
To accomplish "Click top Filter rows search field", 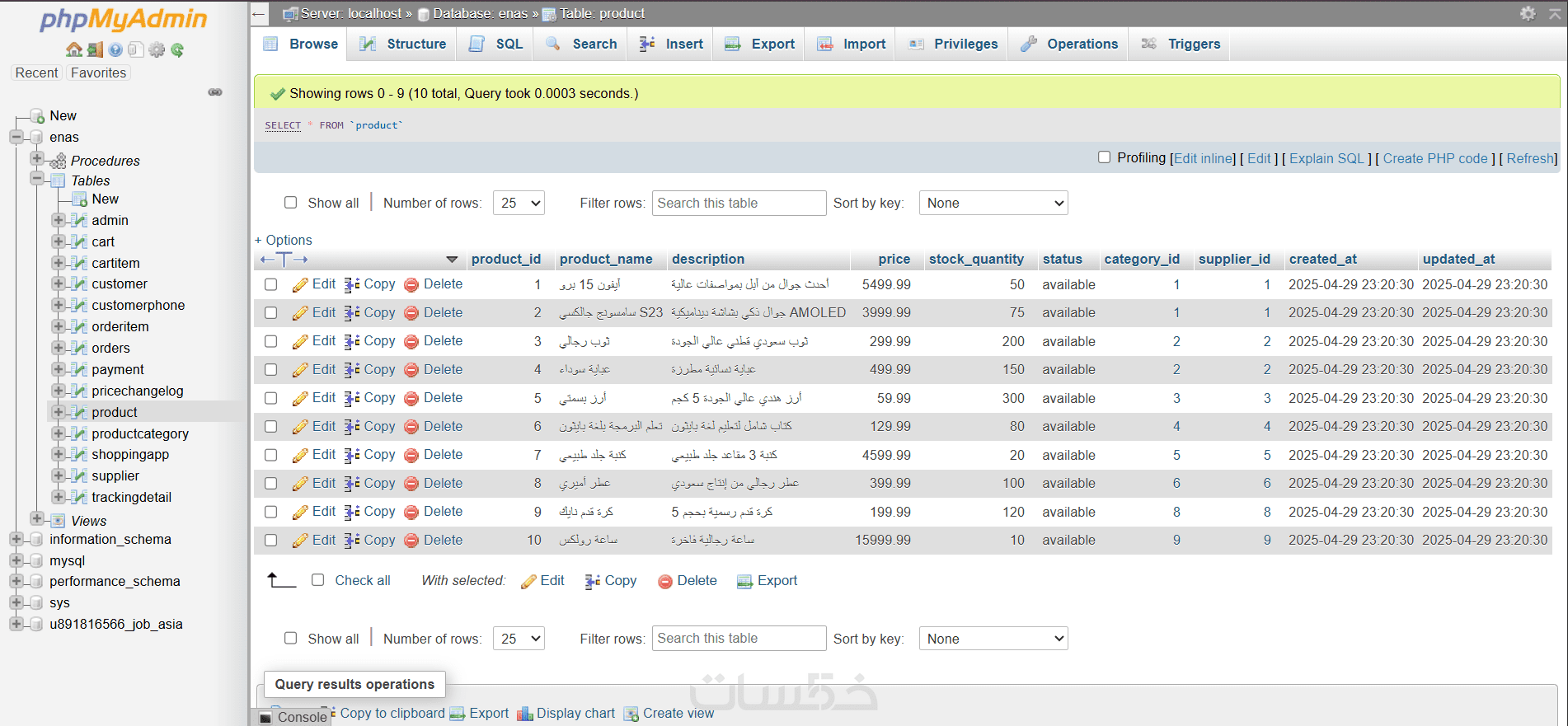I will (739, 203).
